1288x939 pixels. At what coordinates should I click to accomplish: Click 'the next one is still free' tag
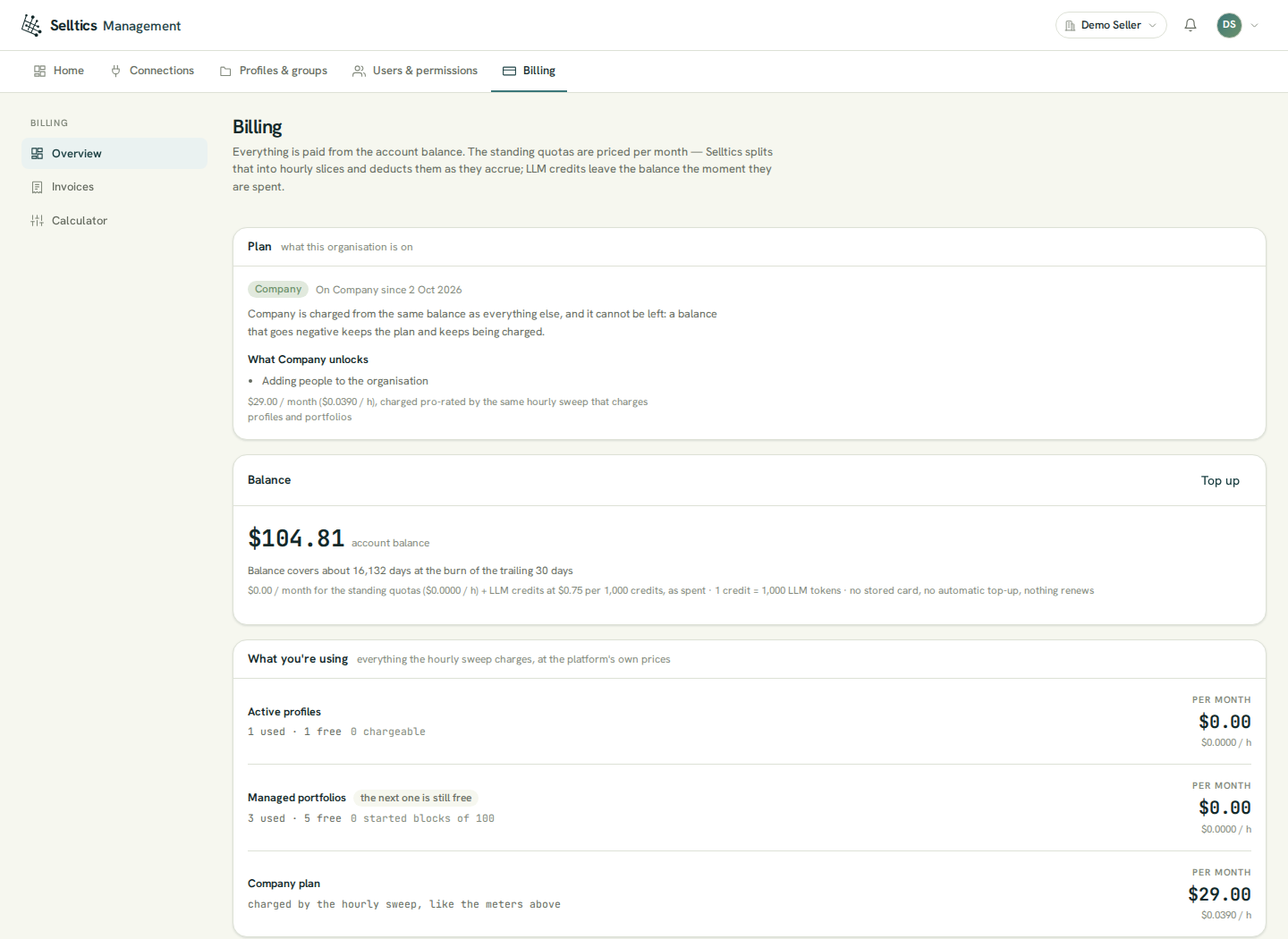(x=416, y=798)
